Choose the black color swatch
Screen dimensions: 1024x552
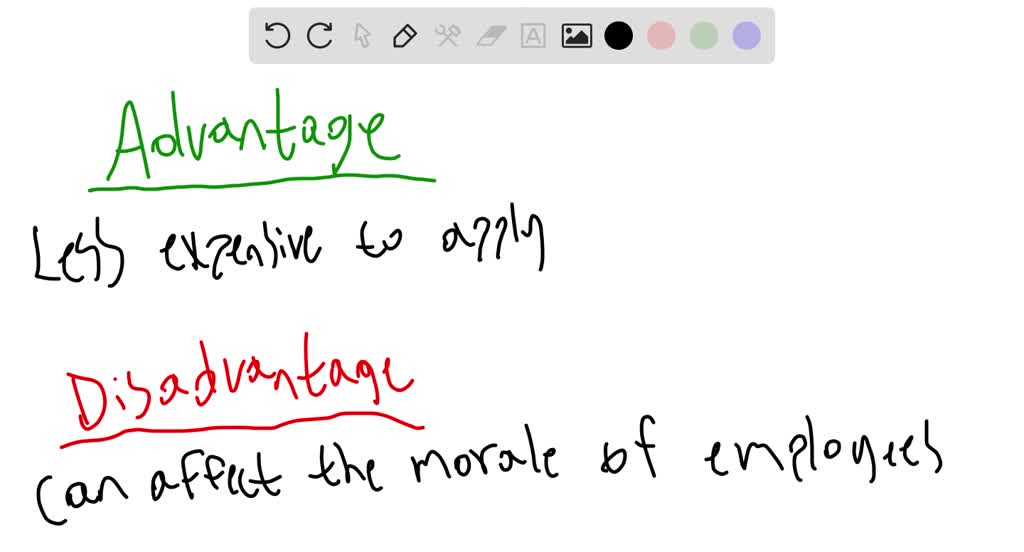click(618, 35)
